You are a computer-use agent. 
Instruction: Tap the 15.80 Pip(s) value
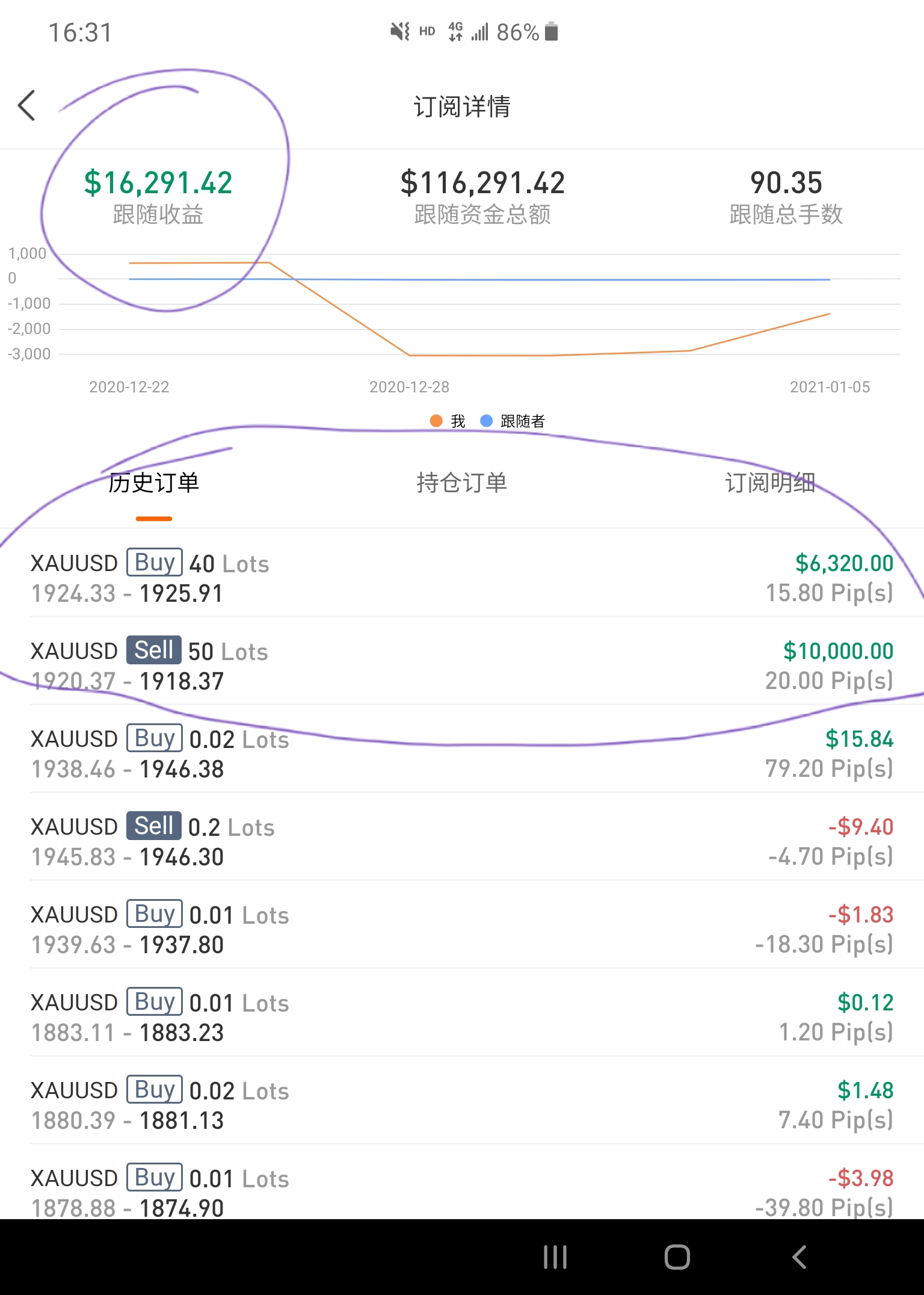(830, 593)
